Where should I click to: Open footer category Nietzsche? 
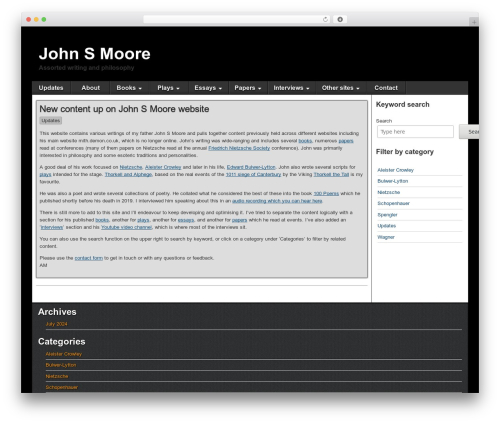tap(57, 376)
